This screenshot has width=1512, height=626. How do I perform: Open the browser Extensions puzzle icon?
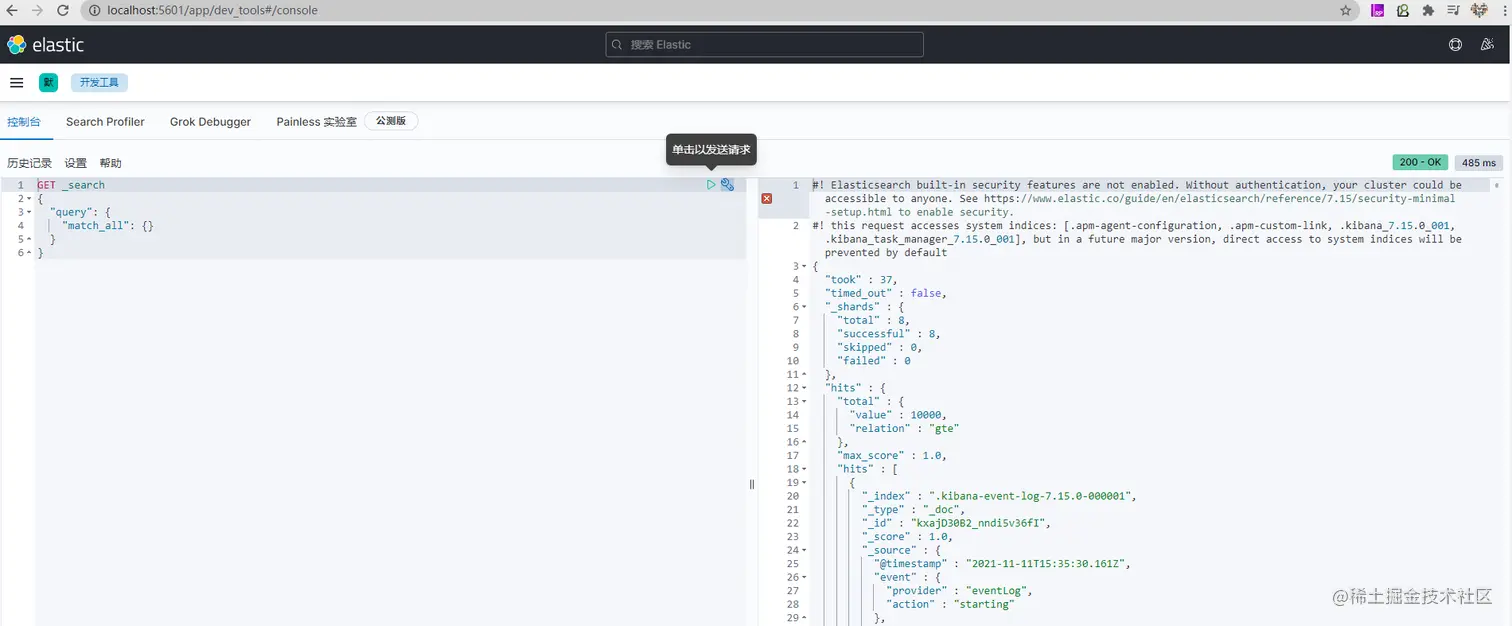1428,10
